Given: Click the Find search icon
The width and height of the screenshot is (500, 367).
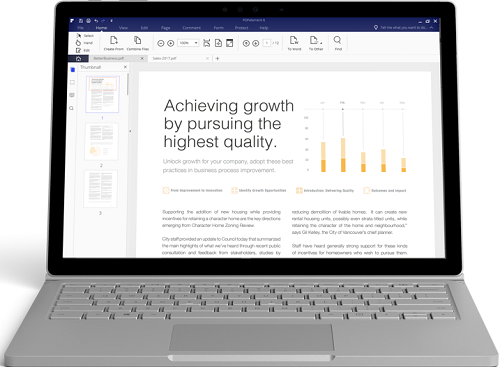Looking at the screenshot, I should coord(338,43).
